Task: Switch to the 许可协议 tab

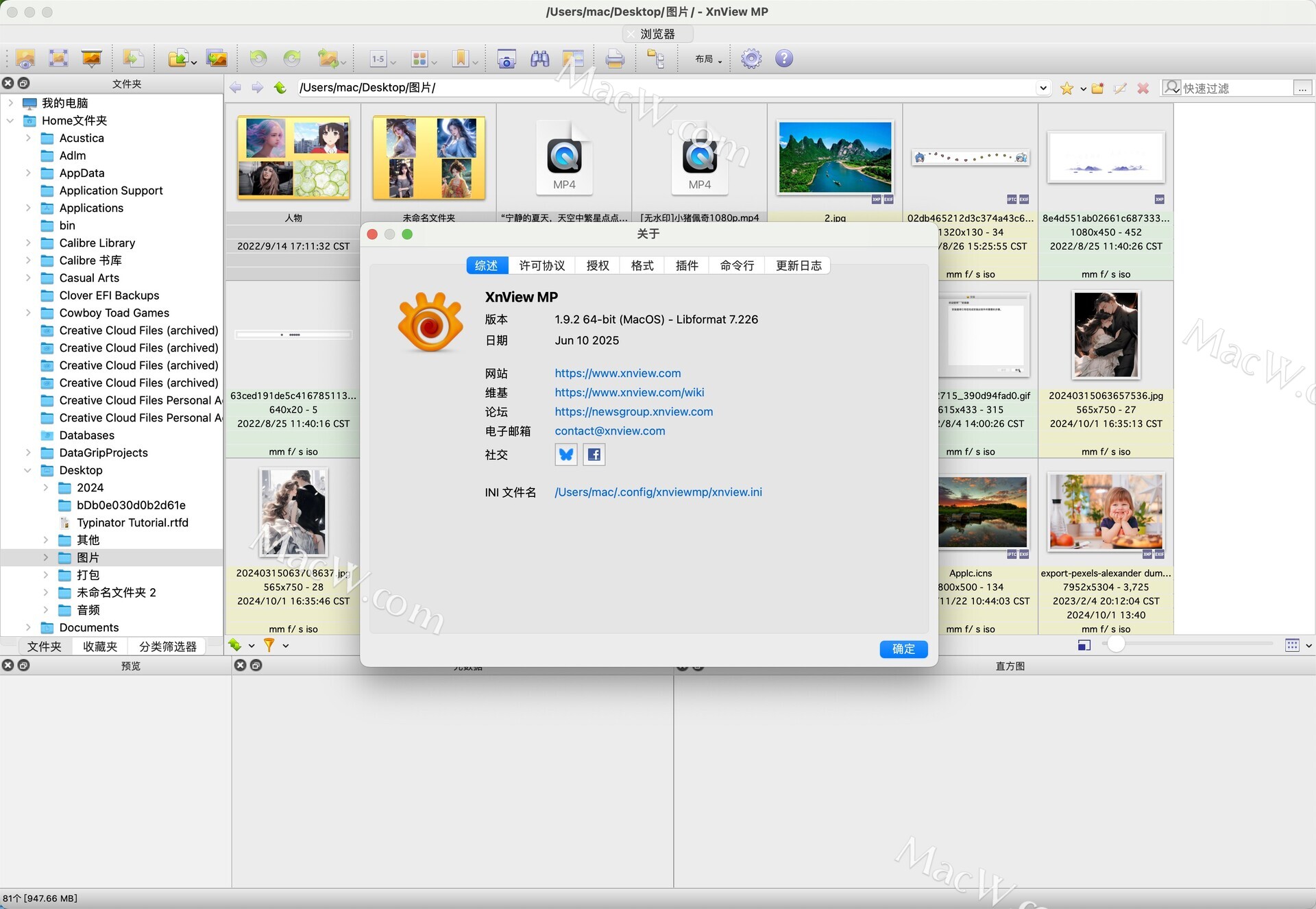Action: coord(541,265)
